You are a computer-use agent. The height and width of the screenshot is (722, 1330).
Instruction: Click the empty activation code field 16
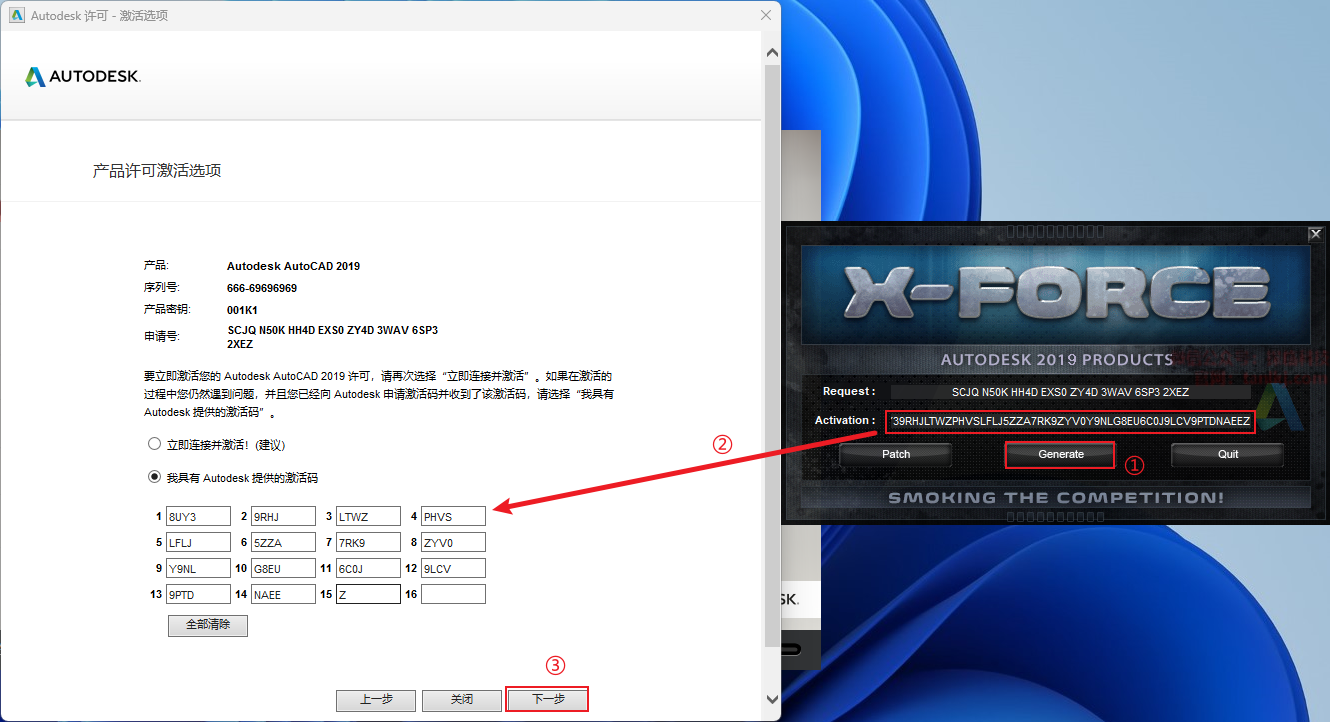click(453, 595)
